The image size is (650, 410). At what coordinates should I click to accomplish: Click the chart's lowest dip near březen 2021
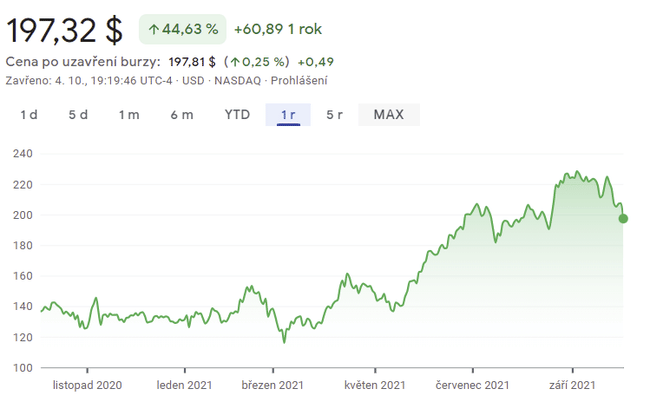(x=284, y=342)
